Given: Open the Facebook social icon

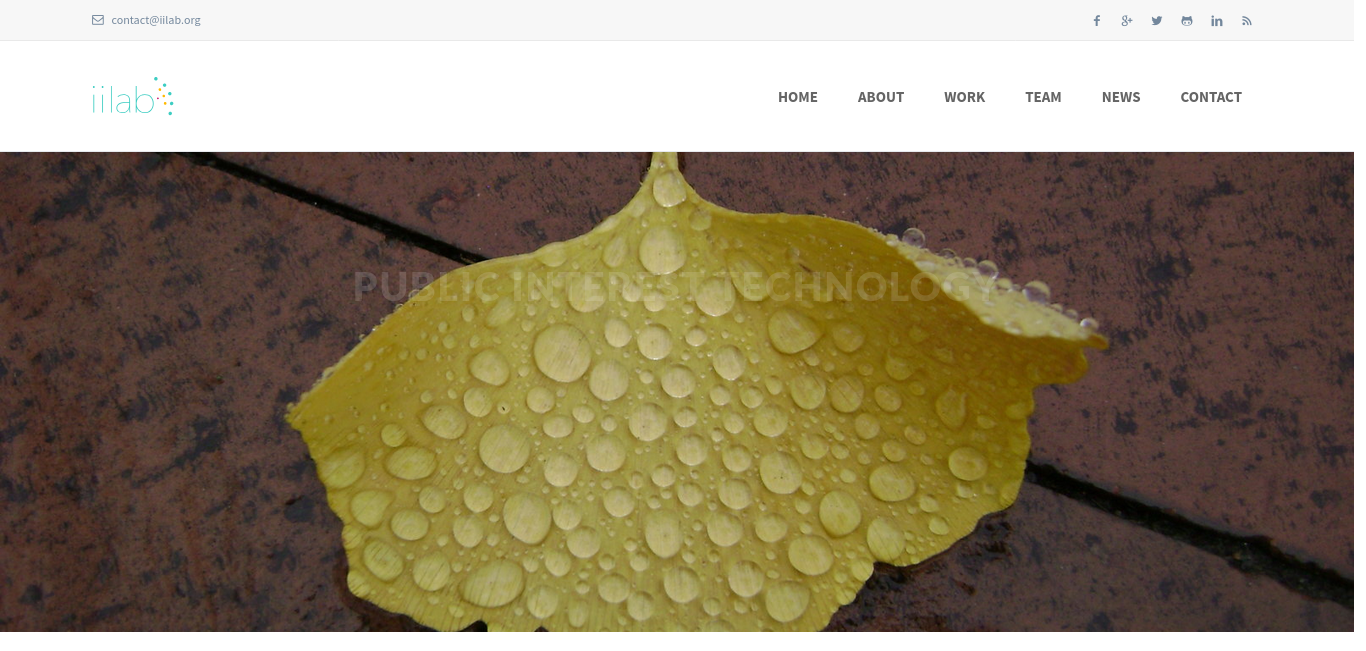Looking at the screenshot, I should [x=1096, y=21].
